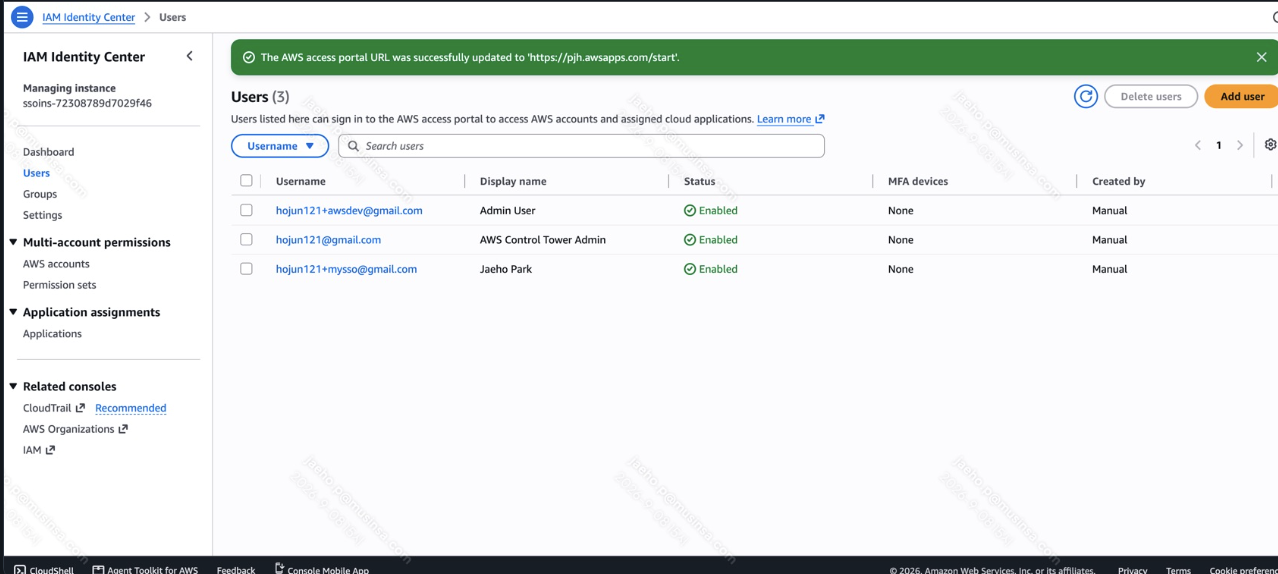
Task: Click Enabled status for Jaeho Park
Action: (x=711, y=268)
